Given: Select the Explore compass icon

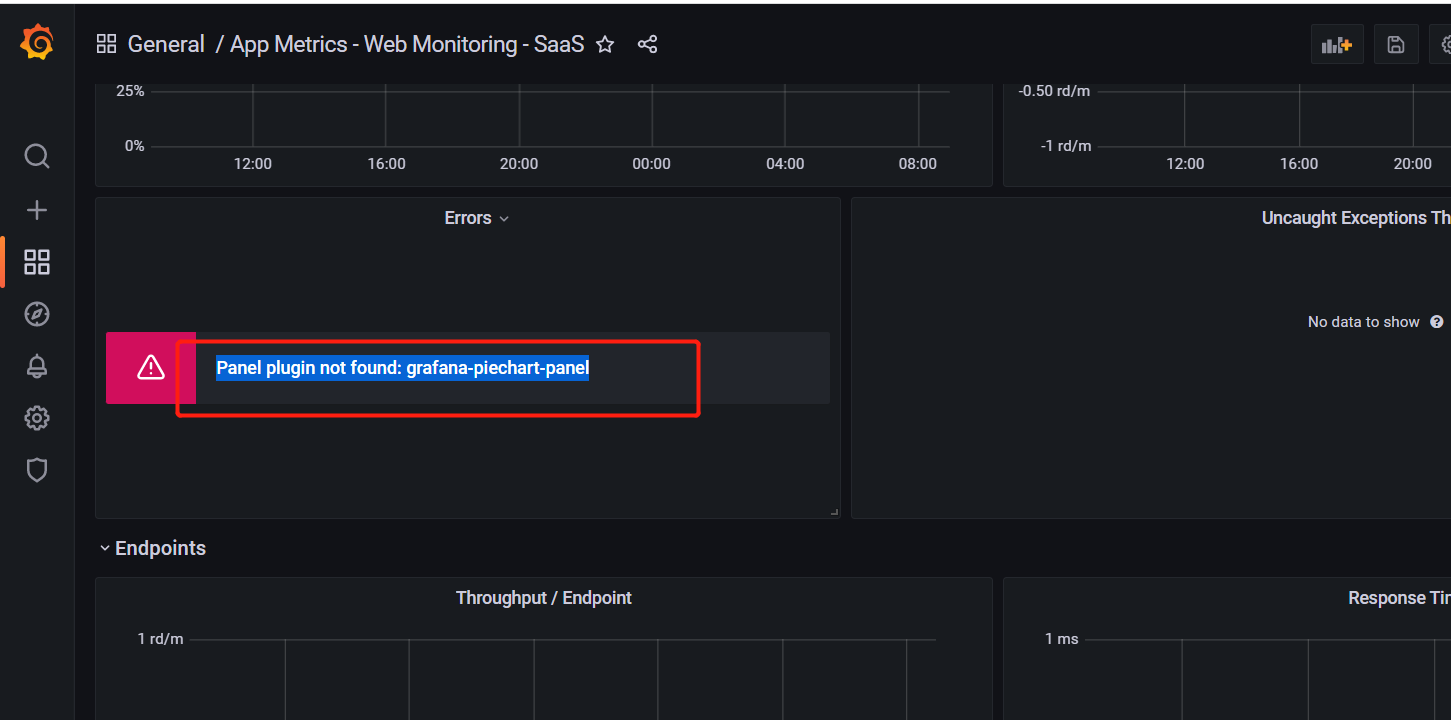Looking at the screenshot, I should coord(36,313).
